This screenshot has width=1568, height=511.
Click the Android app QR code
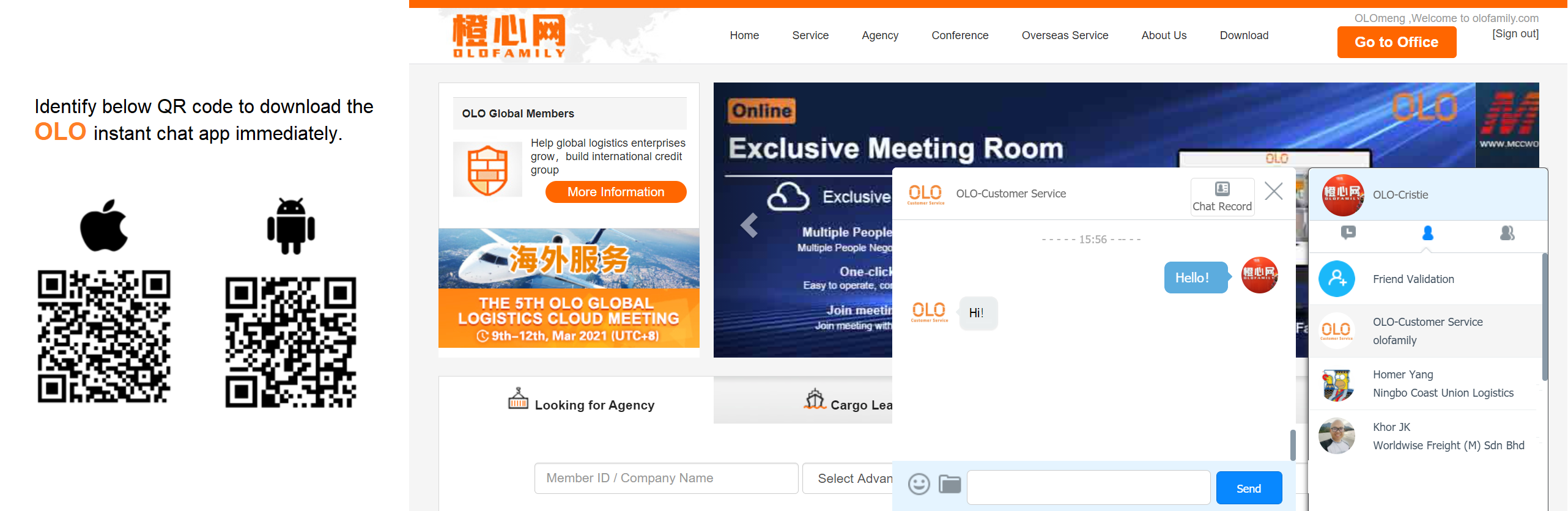(291, 342)
